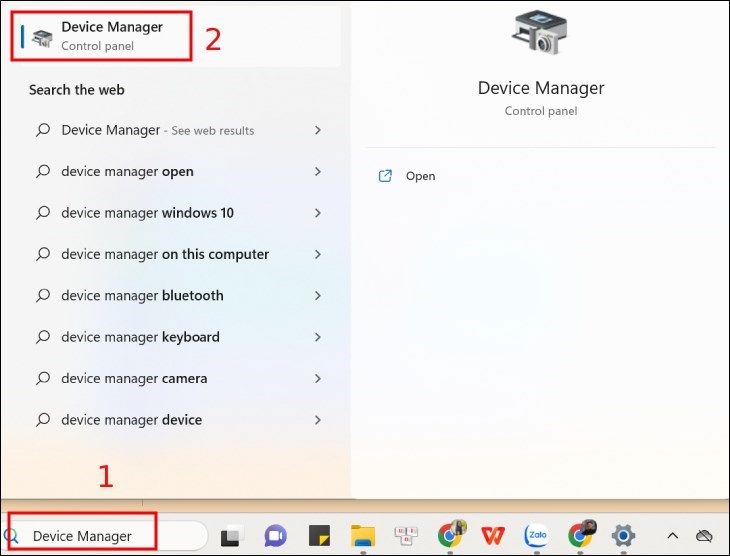Select 'device manager open' suggestion

(x=179, y=171)
